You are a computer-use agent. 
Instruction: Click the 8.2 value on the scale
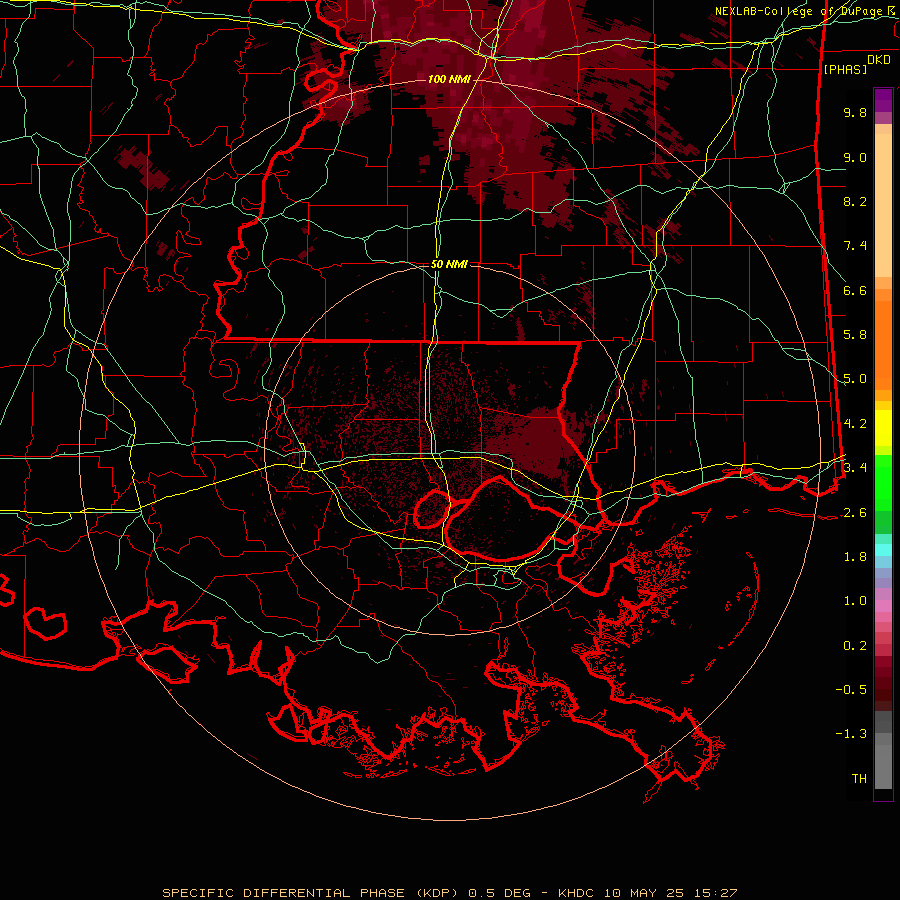[x=855, y=201]
